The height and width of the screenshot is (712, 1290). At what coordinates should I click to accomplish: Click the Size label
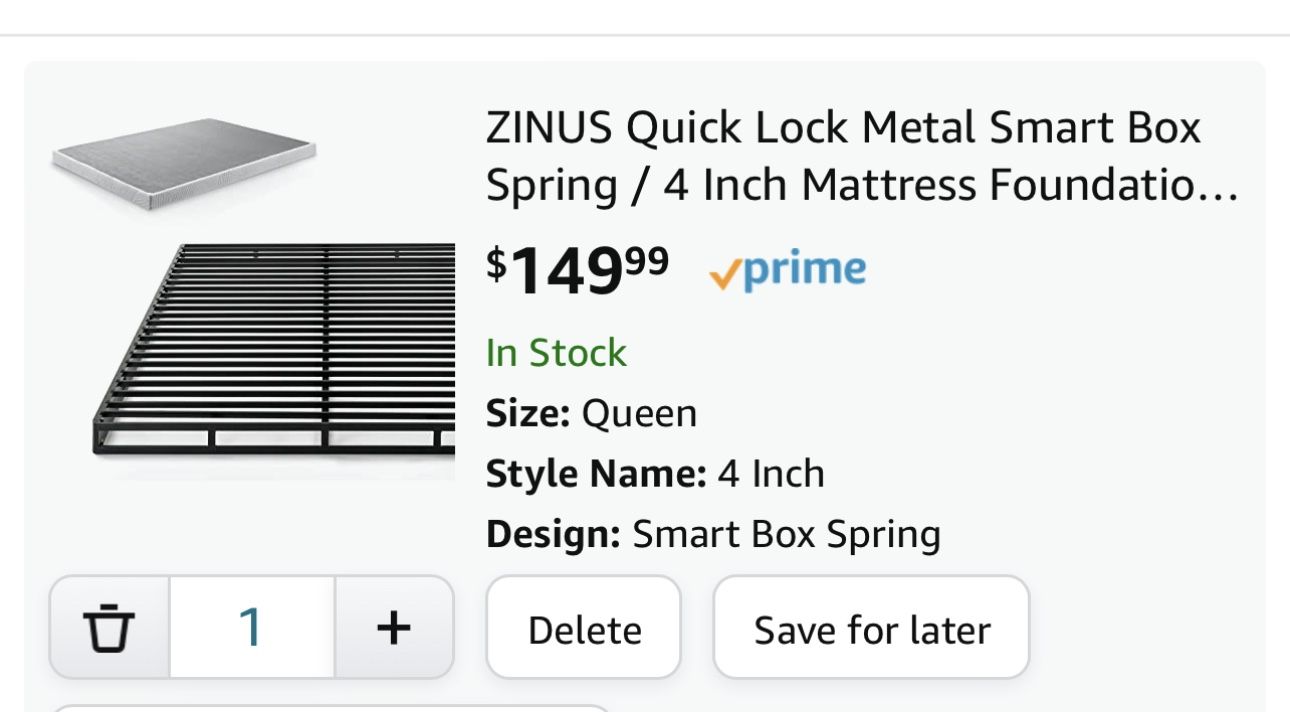(x=528, y=413)
